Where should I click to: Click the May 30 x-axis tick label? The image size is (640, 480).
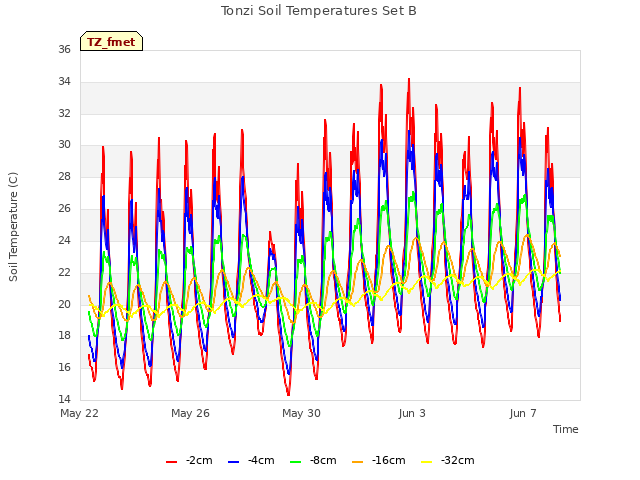click(x=301, y=413)
